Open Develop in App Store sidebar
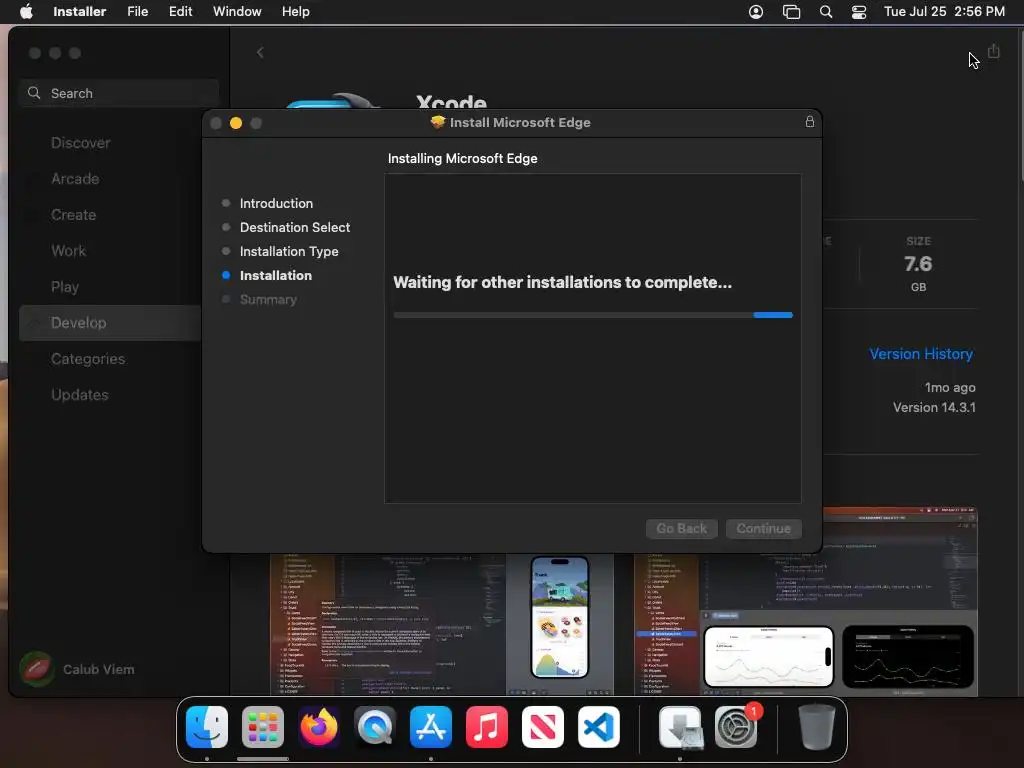 (x=110, y=323)
